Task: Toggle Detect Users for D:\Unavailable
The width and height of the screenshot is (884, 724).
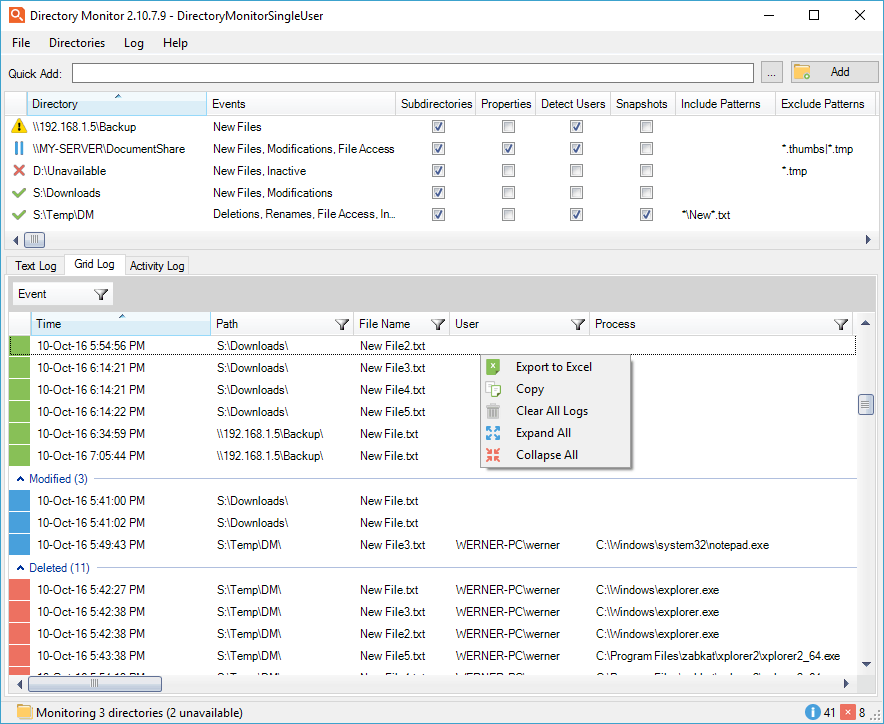Action: (576, 170)
